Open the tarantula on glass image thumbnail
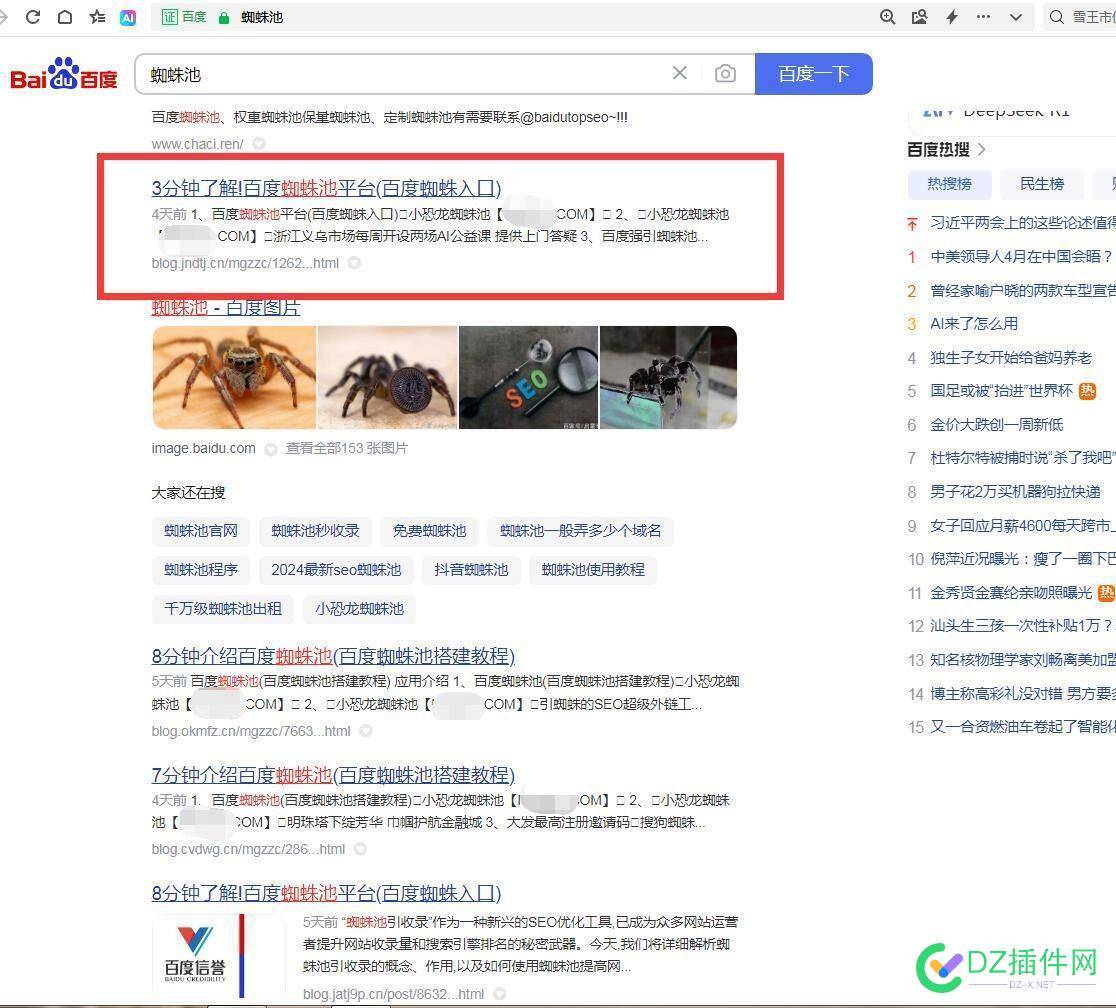Screen dimensions: 1116x1008 click(x=668, y=377)
